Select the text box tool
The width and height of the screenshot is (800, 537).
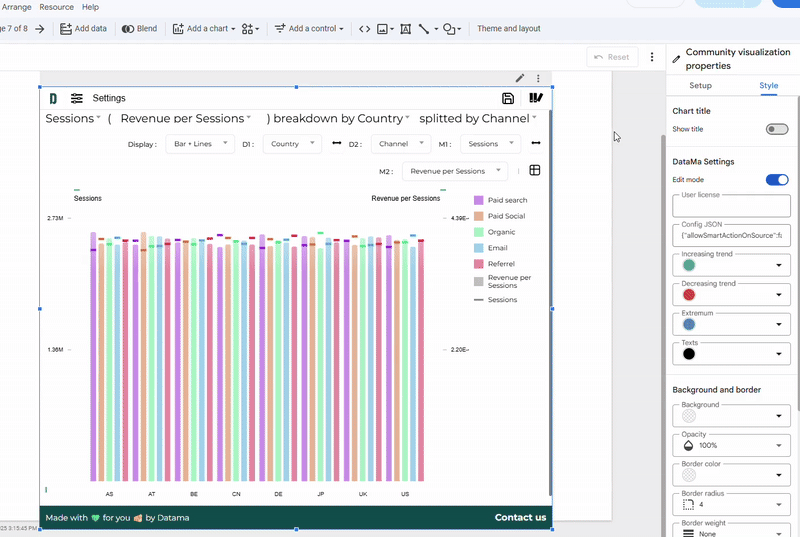(405, 29)
